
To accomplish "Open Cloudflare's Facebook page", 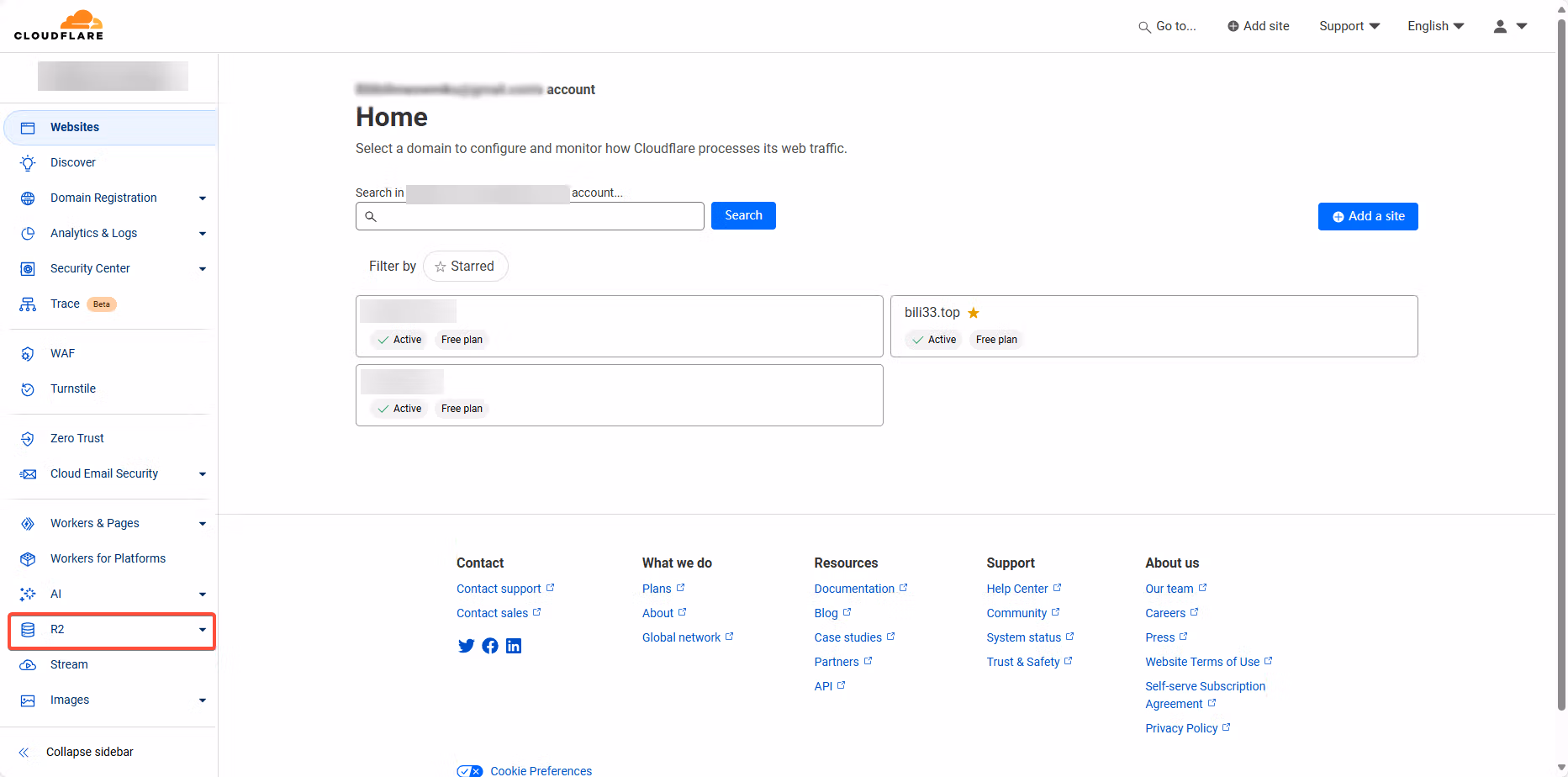I will 490,646.
